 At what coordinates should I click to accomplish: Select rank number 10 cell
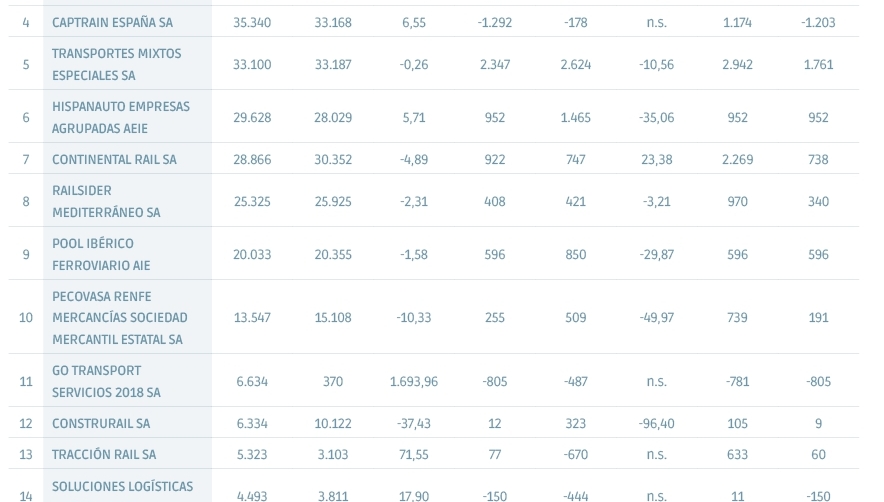26,318
